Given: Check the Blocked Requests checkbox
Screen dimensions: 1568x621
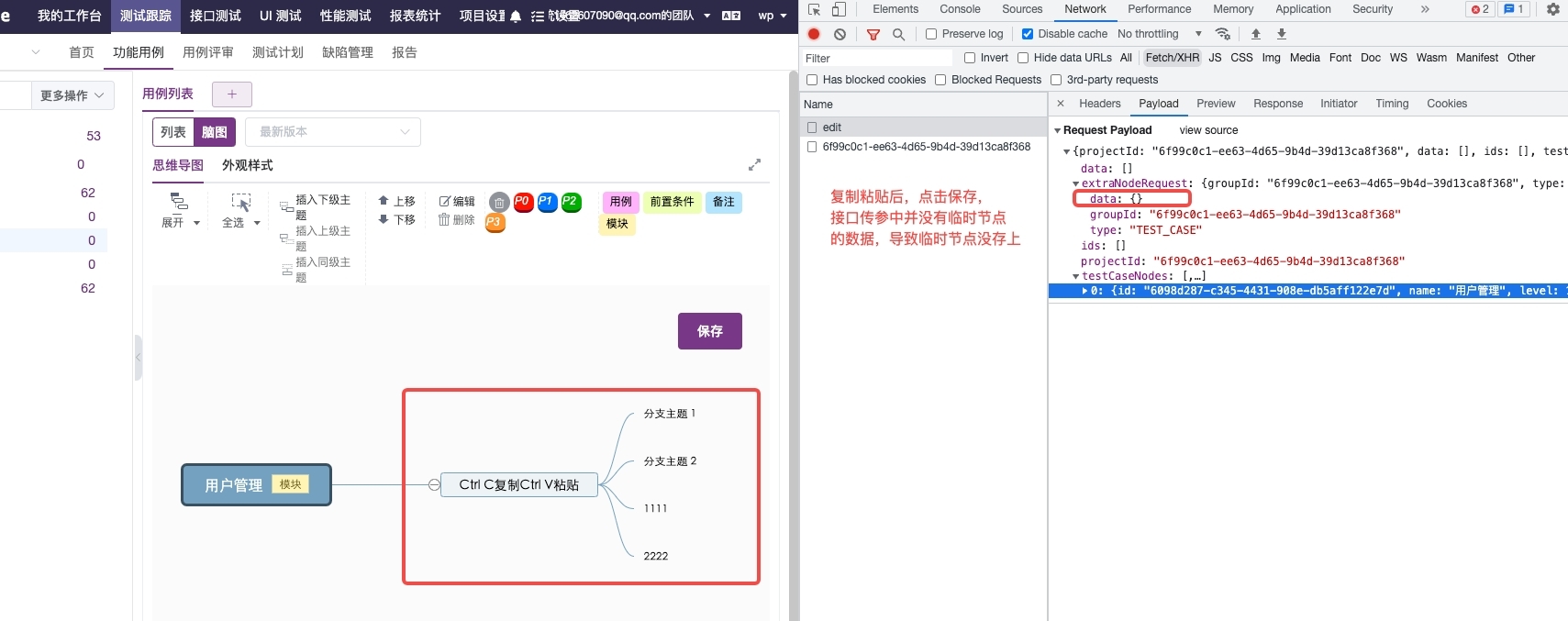Looking at the screenshot, I should click(940, 80).
